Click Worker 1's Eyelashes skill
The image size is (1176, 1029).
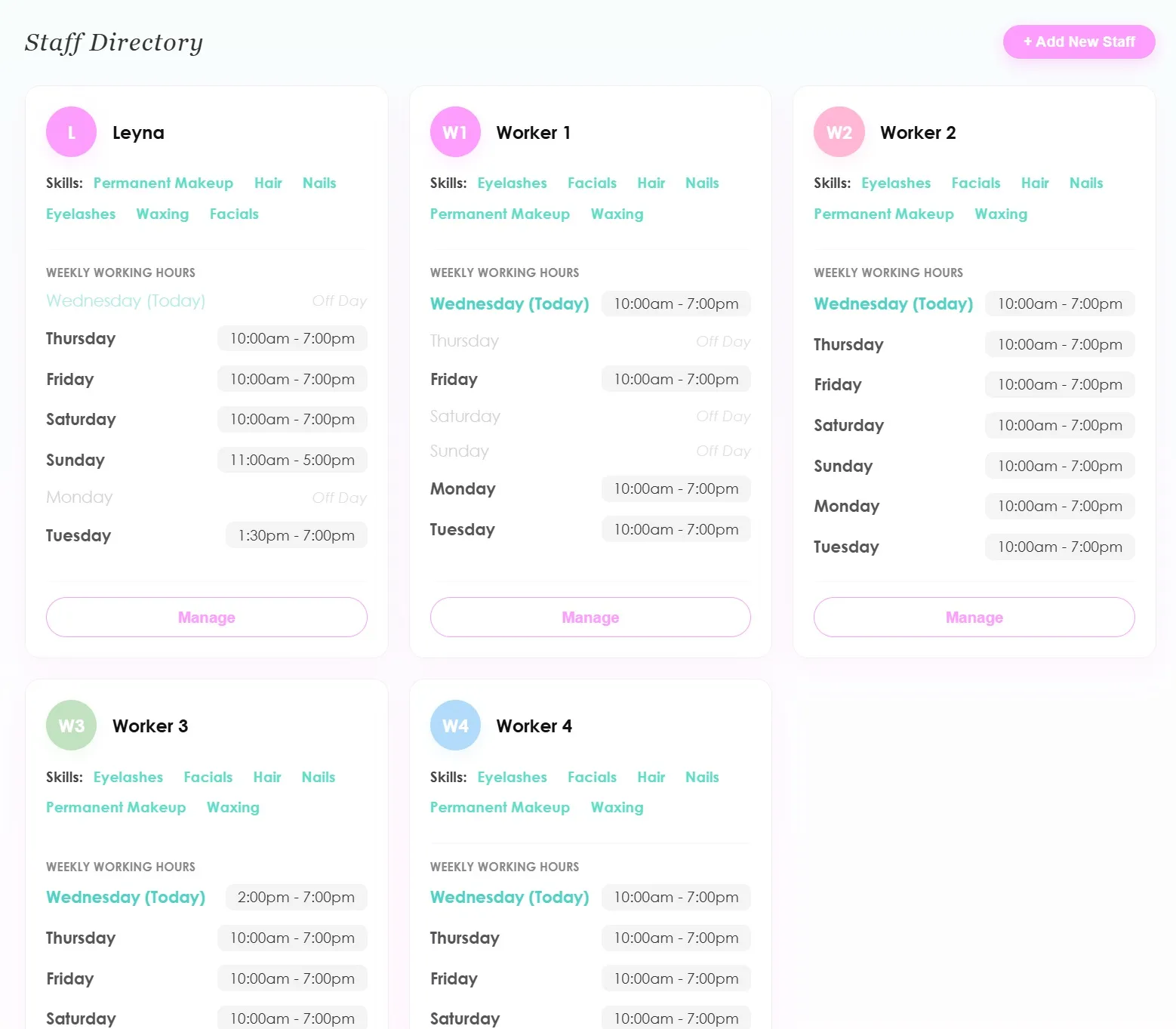(x=512, y=183)
